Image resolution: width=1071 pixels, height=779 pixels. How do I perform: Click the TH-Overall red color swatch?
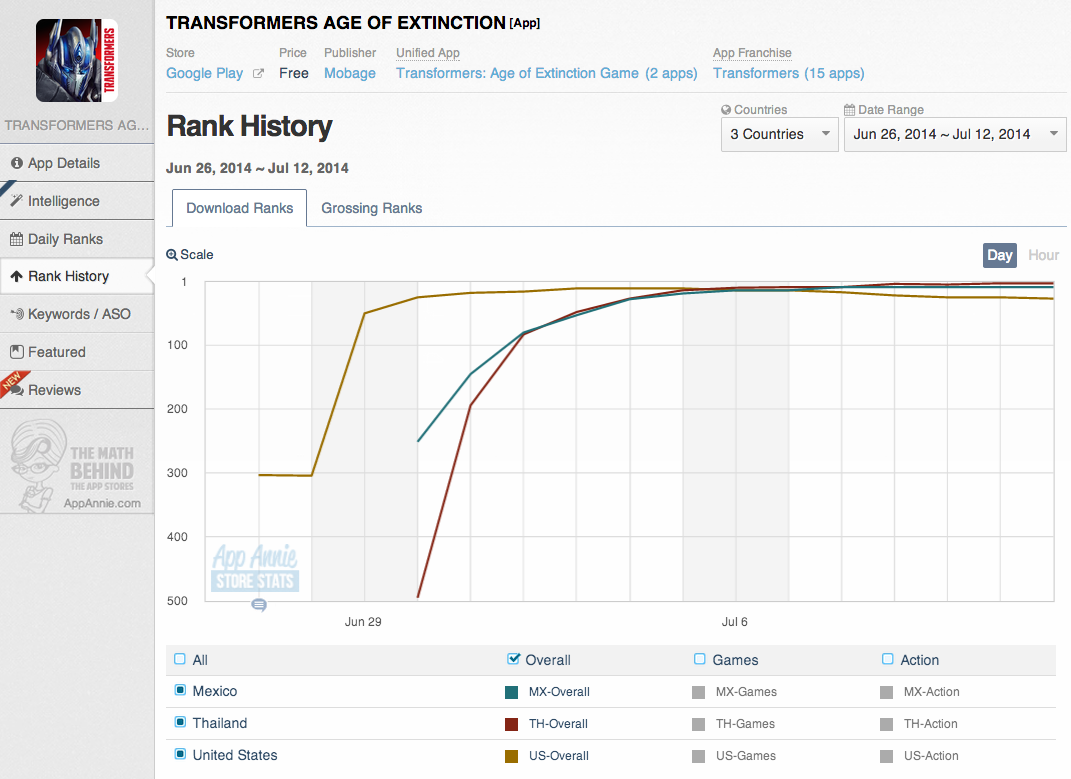[x=511, y=724]
